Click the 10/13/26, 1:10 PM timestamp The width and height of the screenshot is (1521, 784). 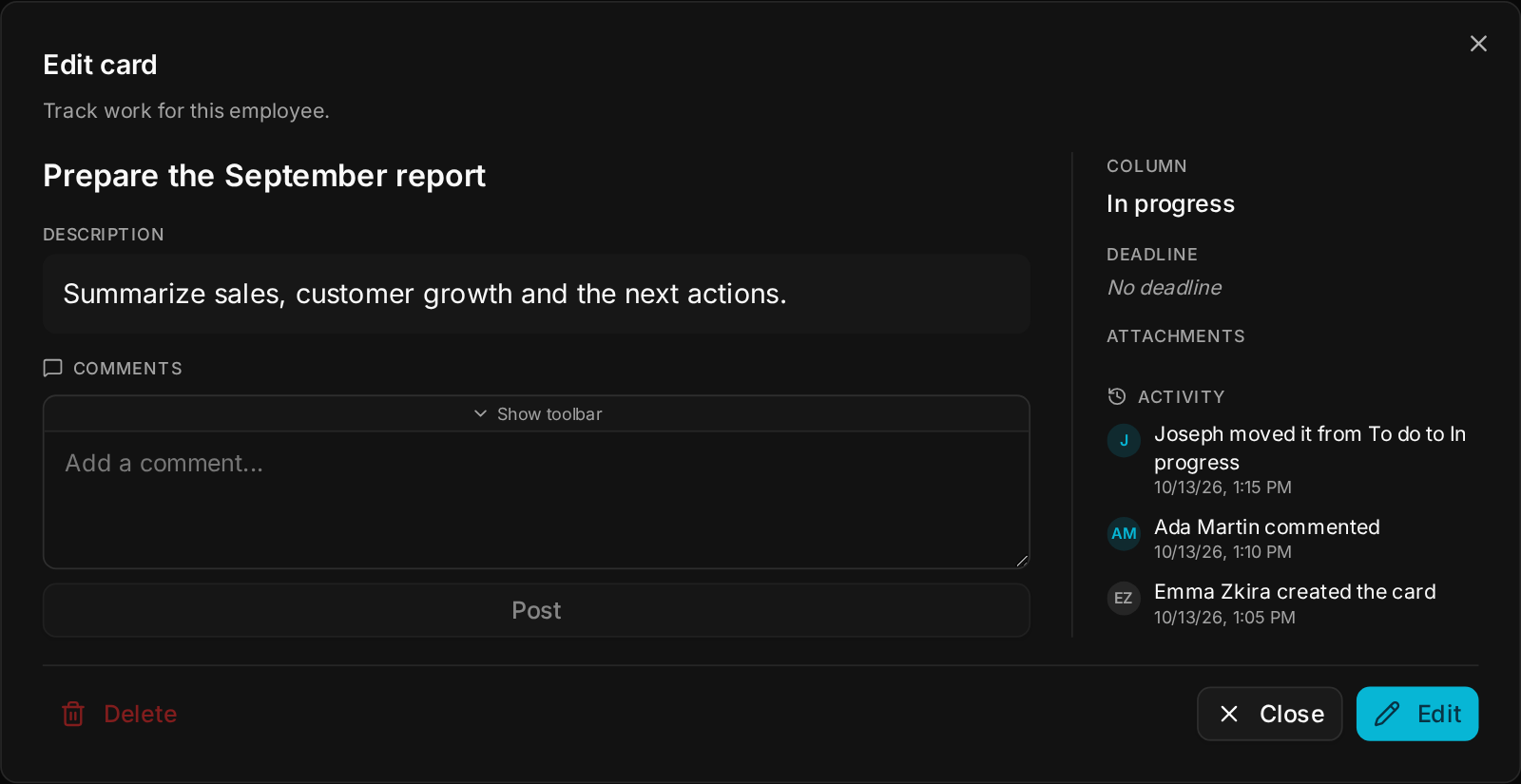click(x=1223, y=552)
